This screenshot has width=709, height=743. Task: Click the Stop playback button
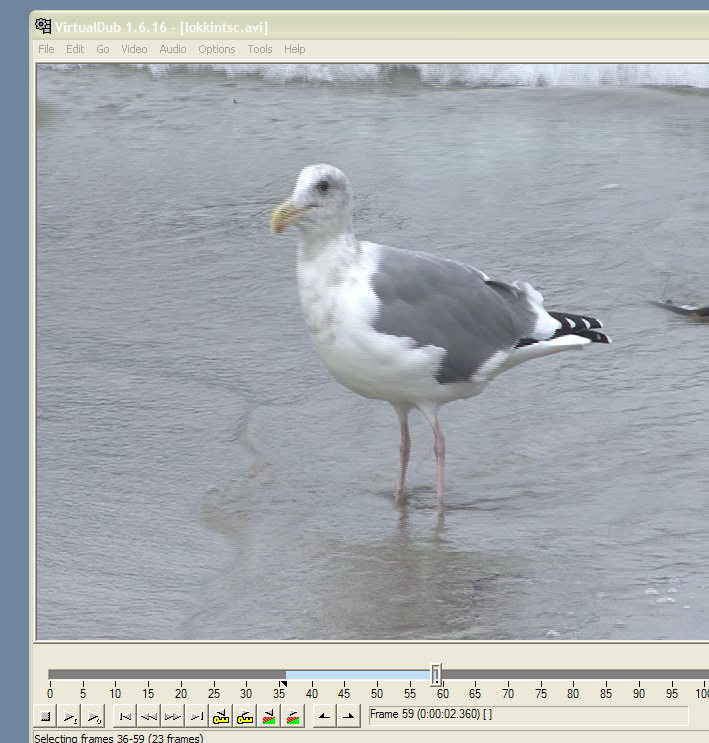point(45,716)
